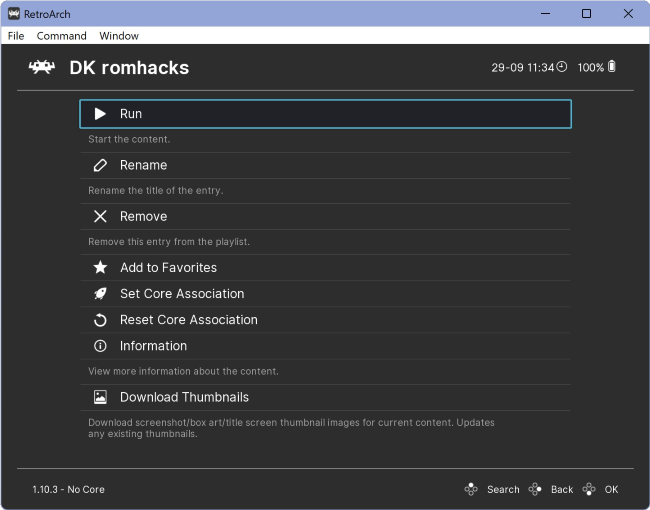
Task: Click the circular arrow Reset Core Association icon
Action: coord(100,320)
